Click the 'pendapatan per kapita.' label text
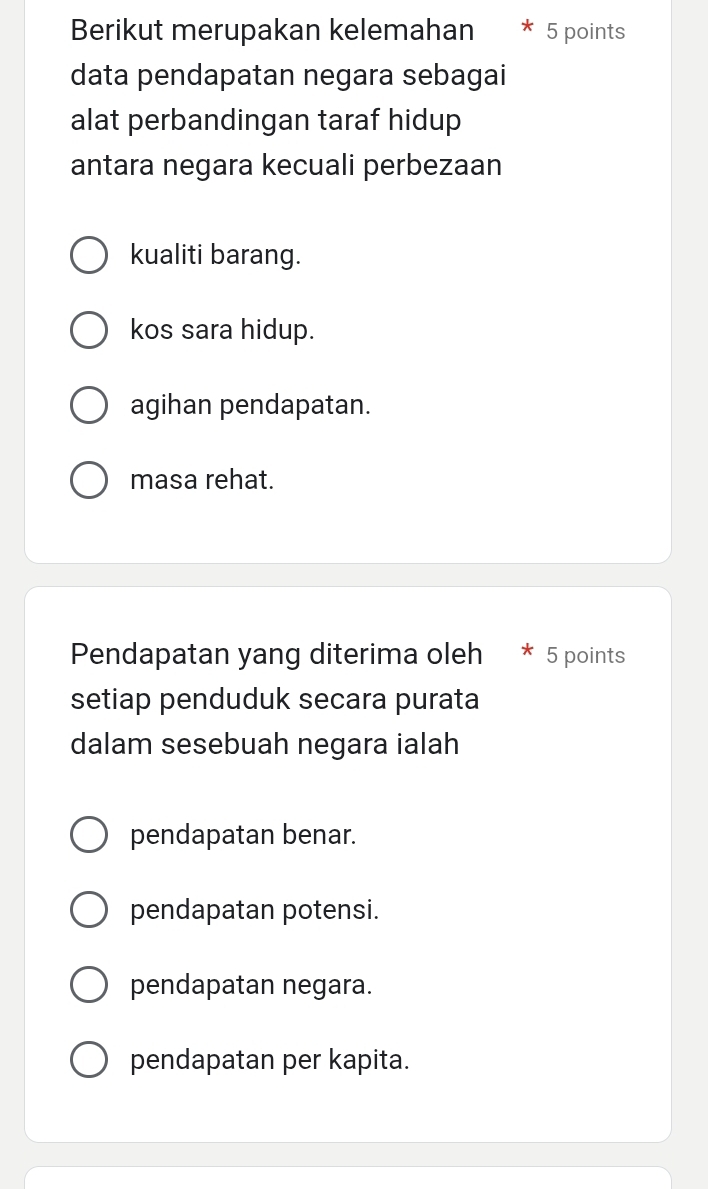 (x=270, y=1060)
